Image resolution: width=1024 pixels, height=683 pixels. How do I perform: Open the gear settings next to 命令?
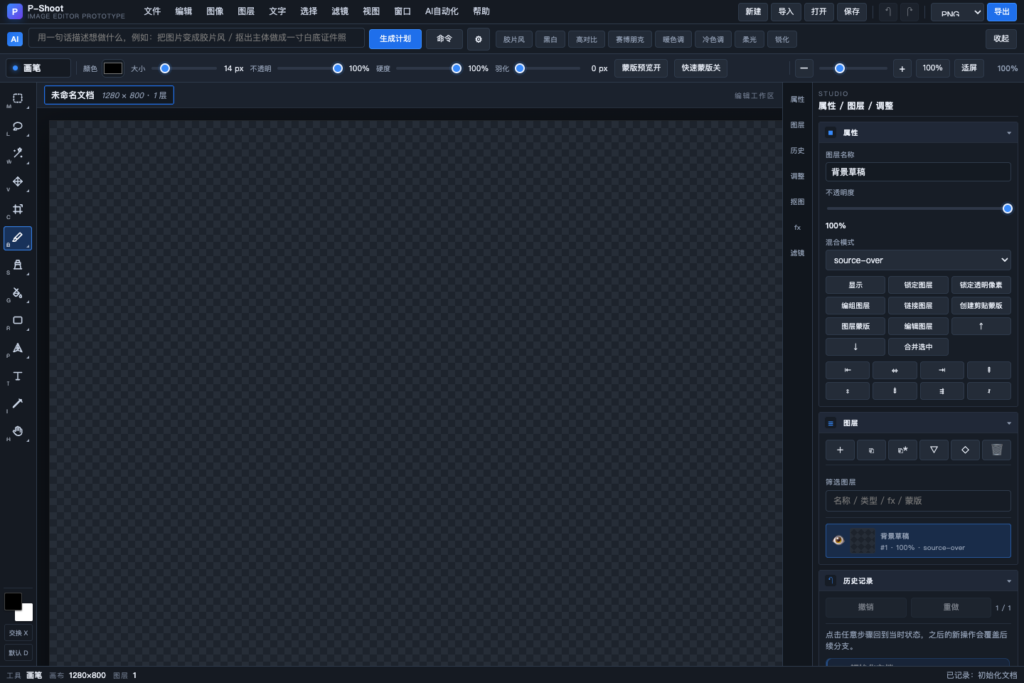pyautogui.click(x=478, y=39)
